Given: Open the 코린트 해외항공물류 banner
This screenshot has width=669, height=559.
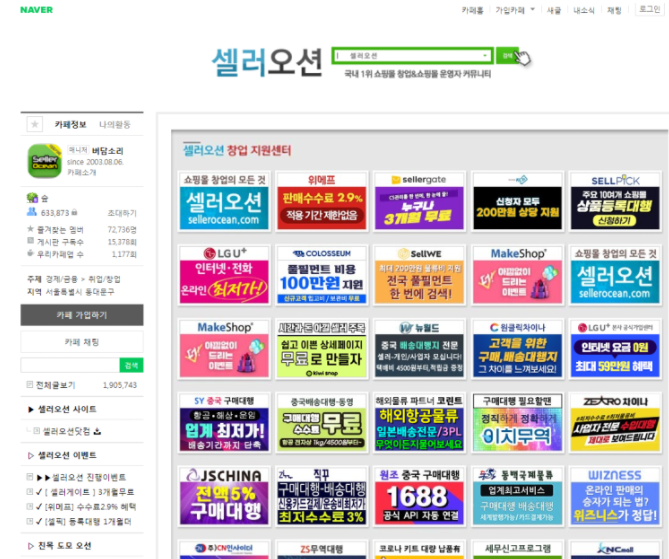Looking at the screenshot, I should tap(419, 422).
